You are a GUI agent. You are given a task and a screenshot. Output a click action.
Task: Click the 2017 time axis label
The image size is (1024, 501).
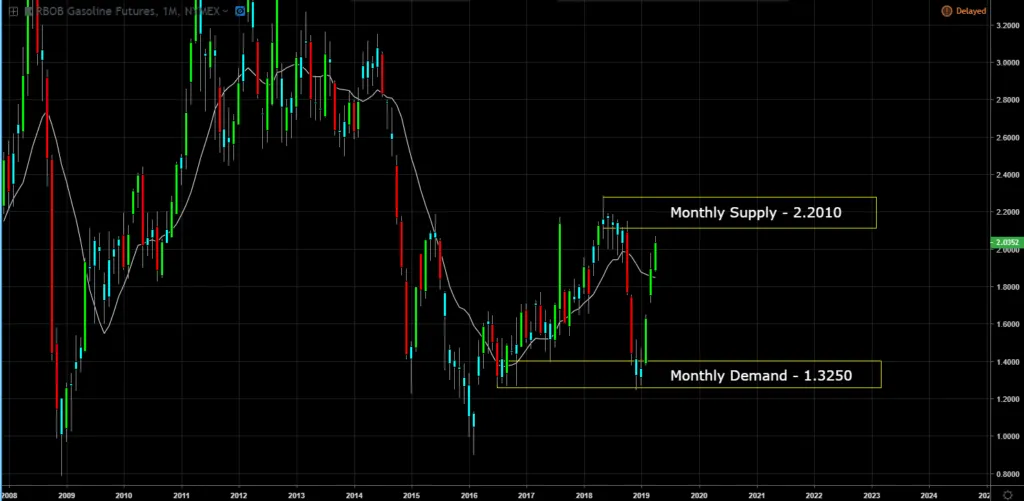point(526,494)
